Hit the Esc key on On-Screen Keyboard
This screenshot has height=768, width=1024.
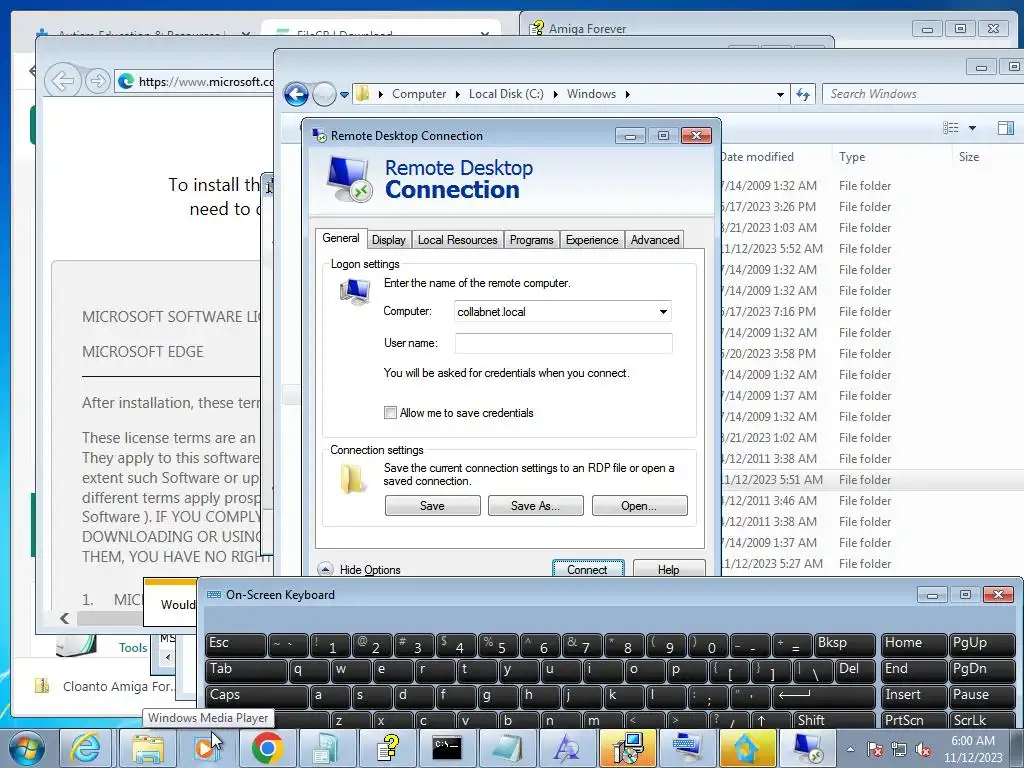coord(235,644)
